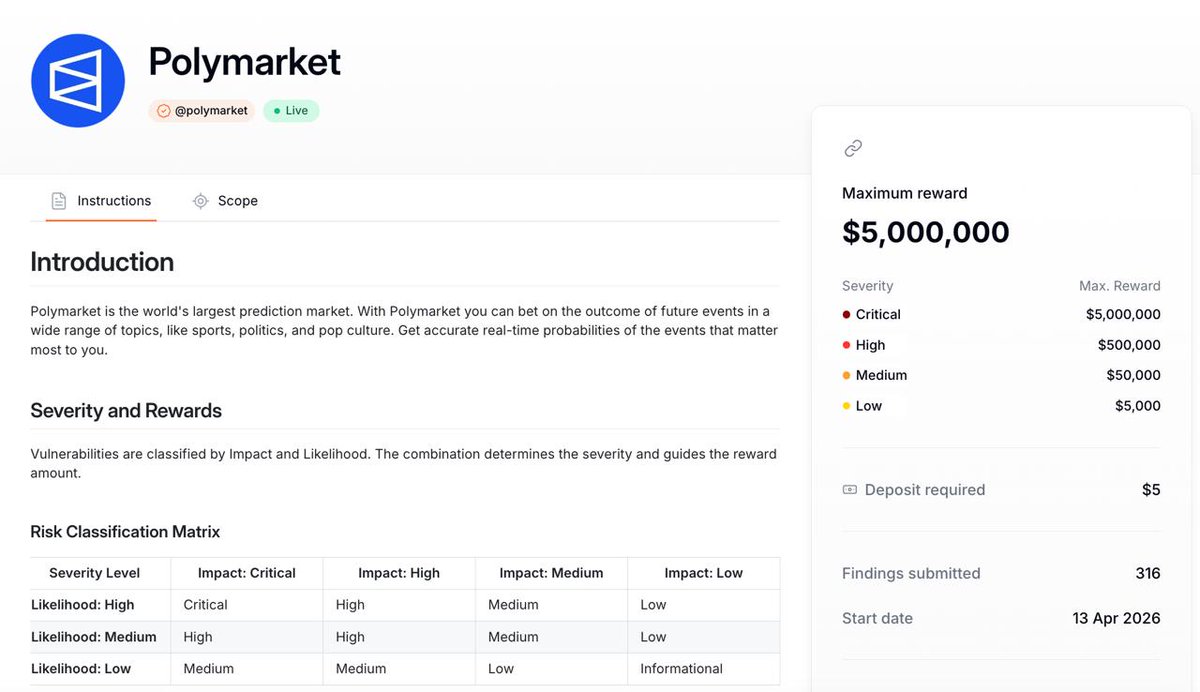Image resolution: width=1200 pixels, height=692 pixels.
Task: Click the 13 Apr 2026 start date
Action: pyautogui.click(x=1116, y=618)
